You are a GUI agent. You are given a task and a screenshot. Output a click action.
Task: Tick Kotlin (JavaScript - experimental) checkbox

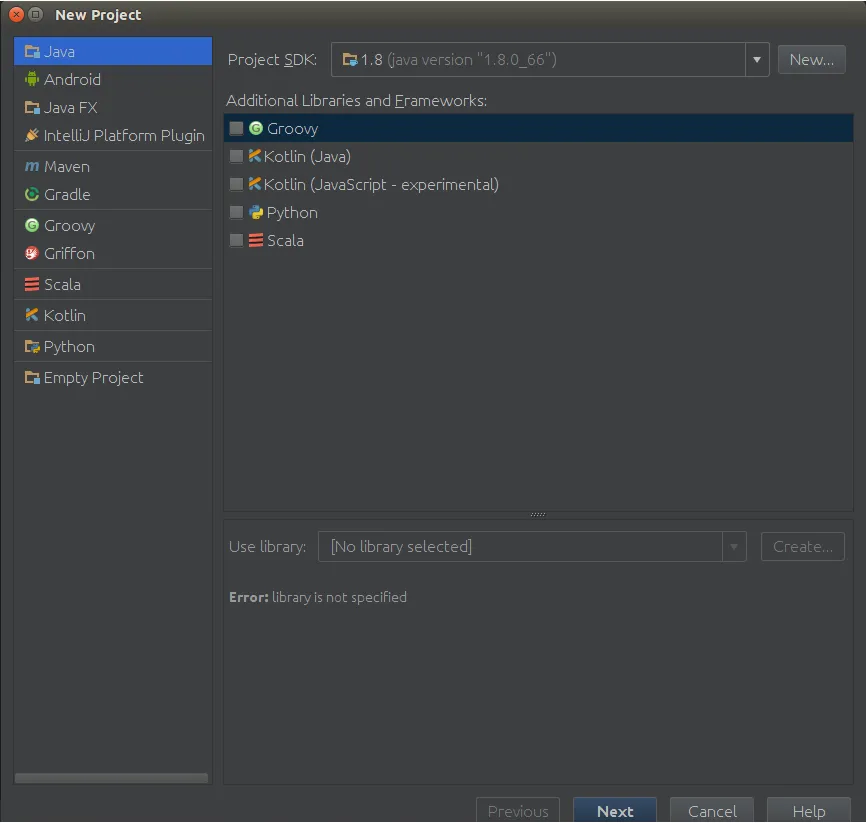pyautogui.click(x=236, y=184)
